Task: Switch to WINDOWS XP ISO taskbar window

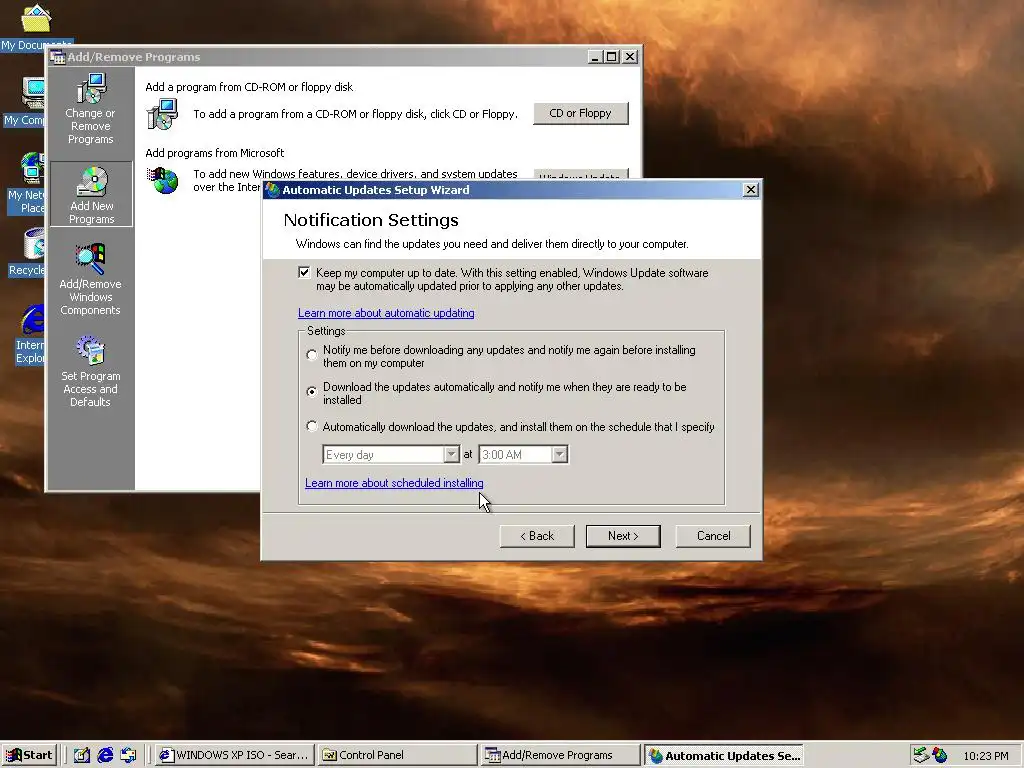Action: 236,755
